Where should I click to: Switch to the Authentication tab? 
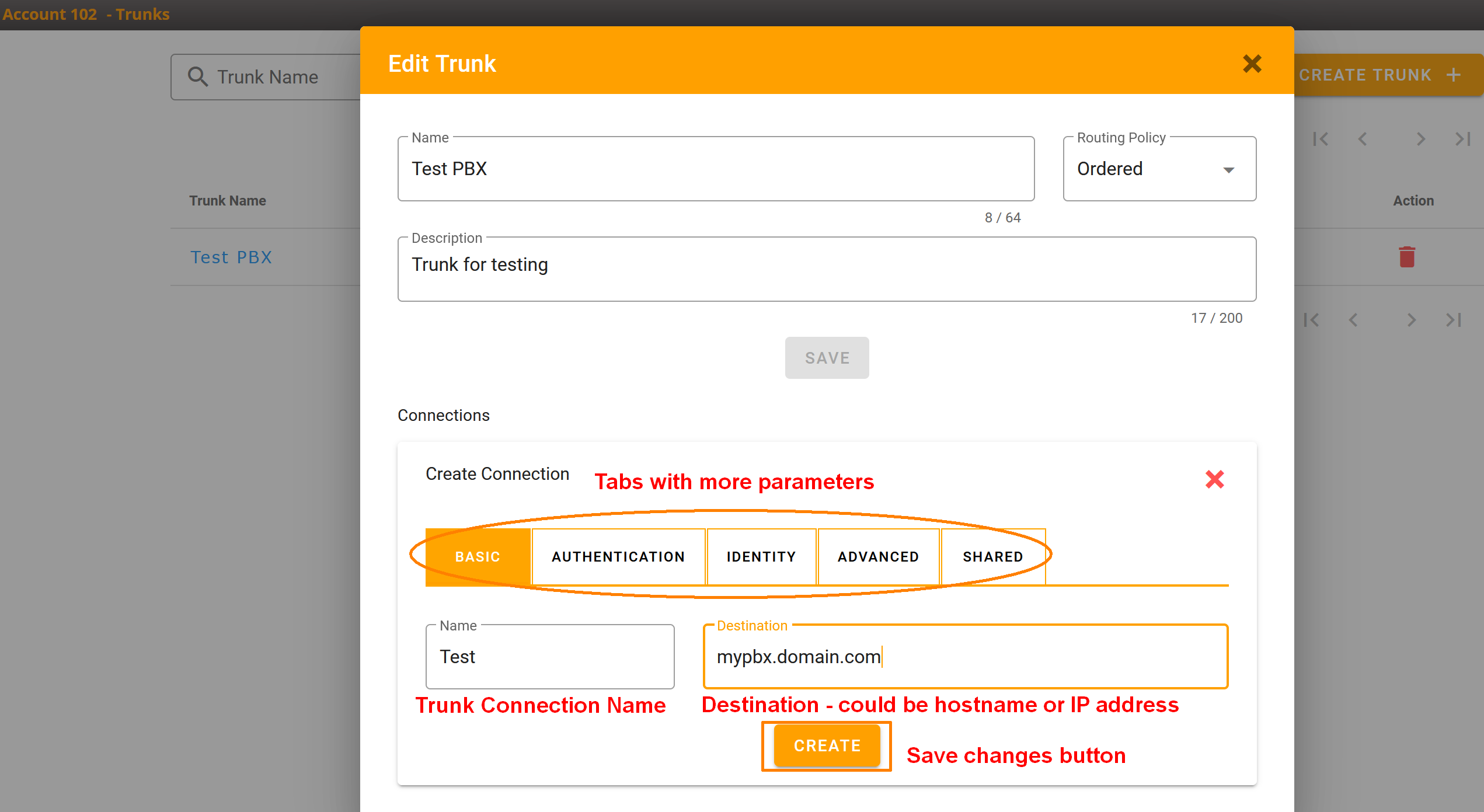click(618, 556)
